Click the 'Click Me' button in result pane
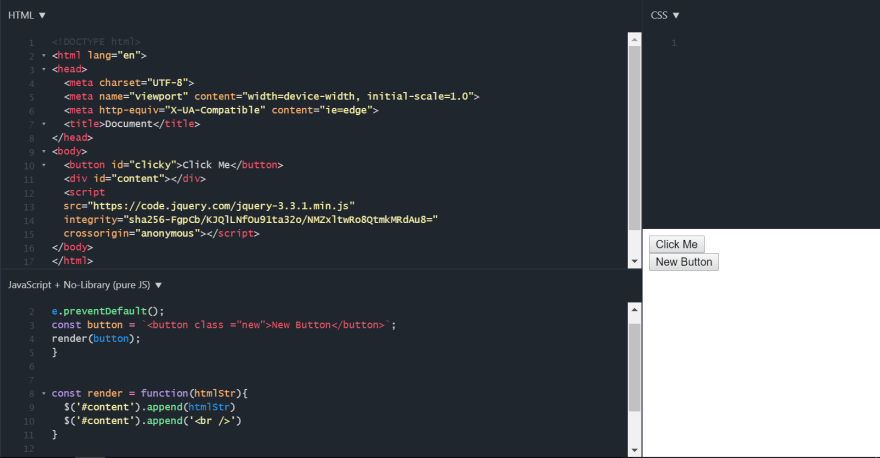Image resolution: width=880 pixels, height=458 pixels. [676, 244]
